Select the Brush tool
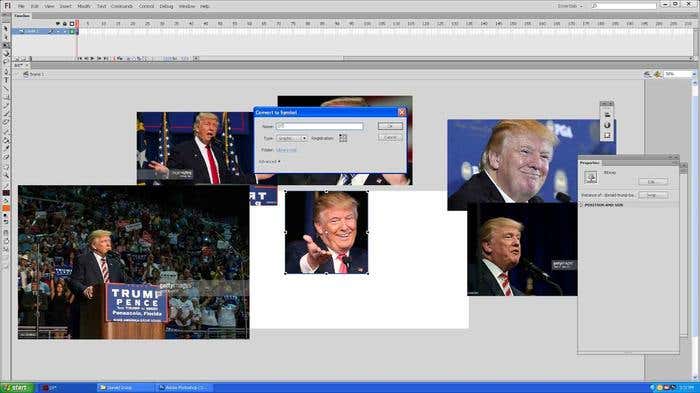This screenshot has width=700, height=393. point(6,114)
